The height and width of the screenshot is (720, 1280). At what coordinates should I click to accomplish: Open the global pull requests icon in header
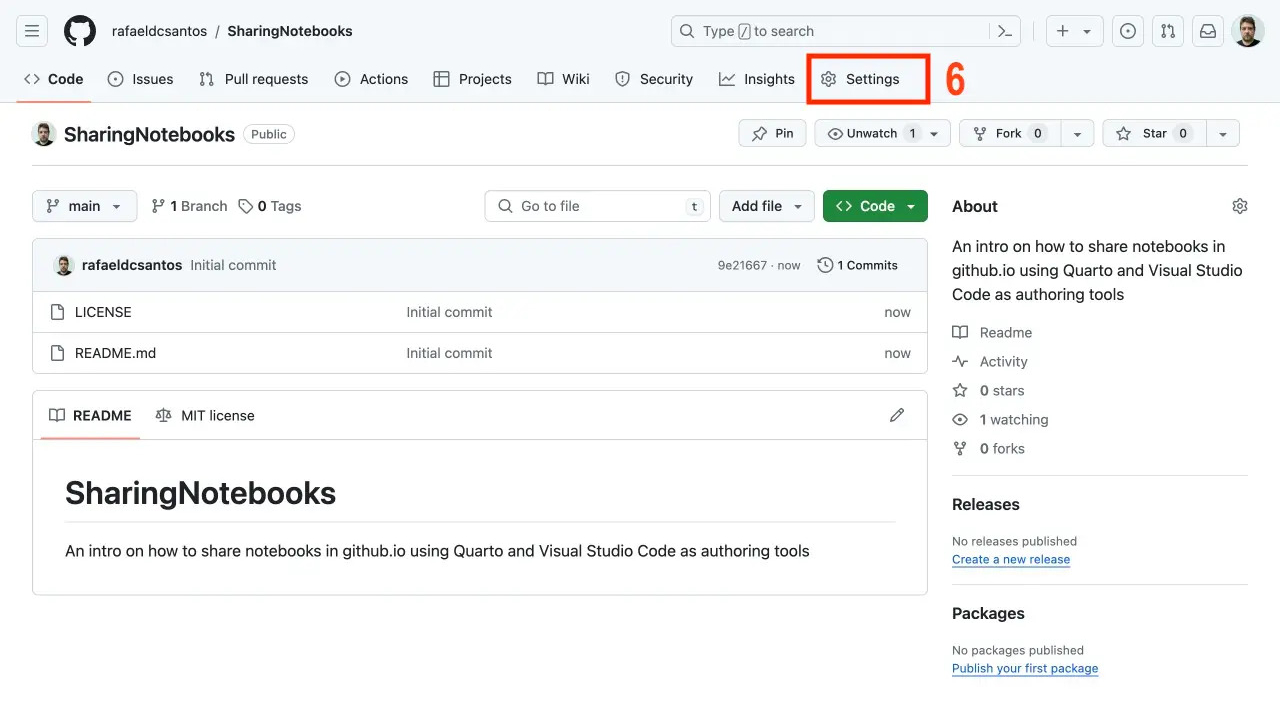point(1168,31)
